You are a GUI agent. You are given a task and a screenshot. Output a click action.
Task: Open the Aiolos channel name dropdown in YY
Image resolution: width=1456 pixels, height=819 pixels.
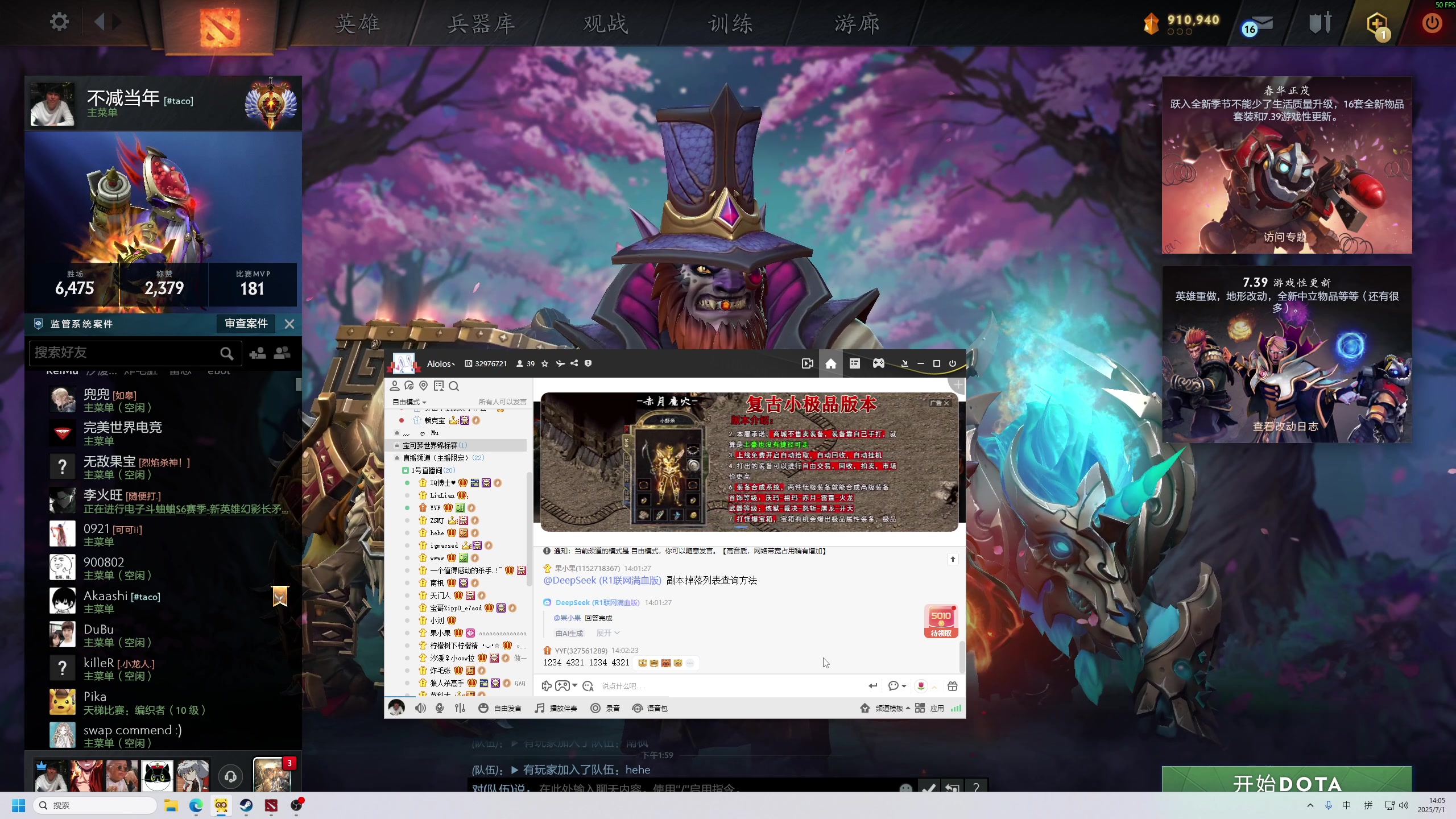(441, 364)
